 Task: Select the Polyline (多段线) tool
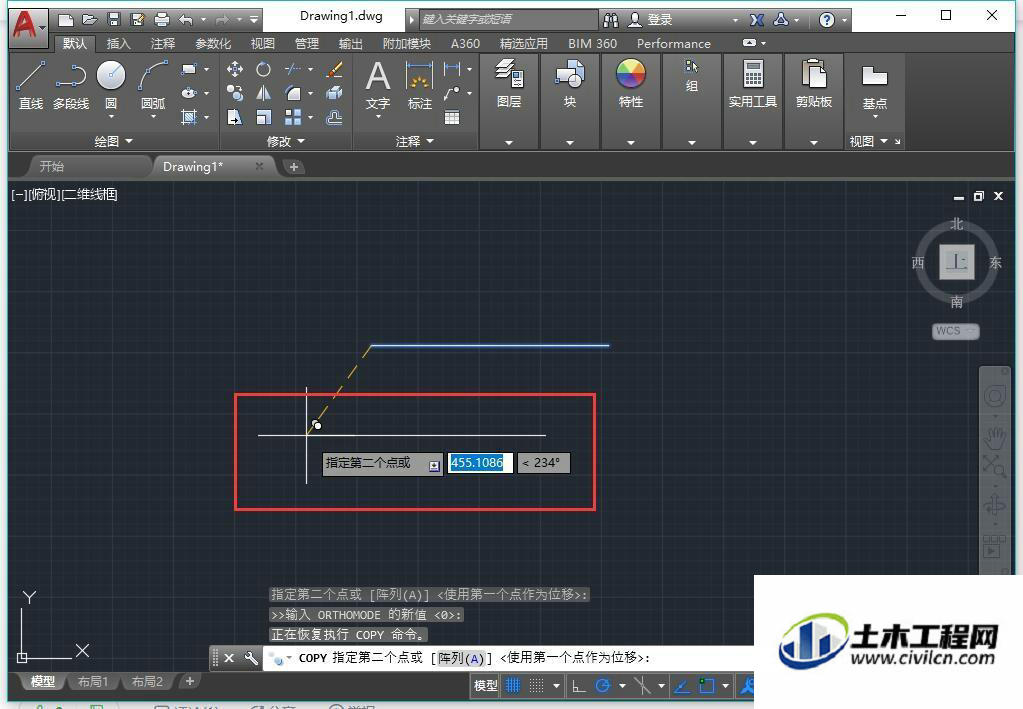tap(70, 85)
